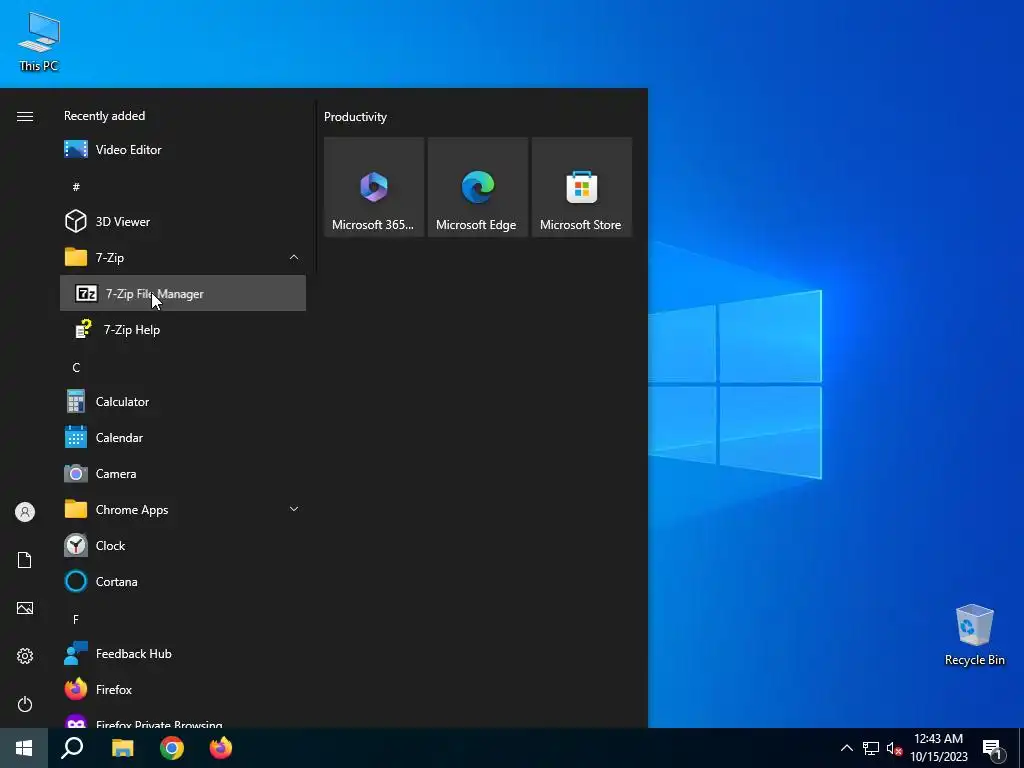Viewport: 1024px width, 768px height.
Task: Open Calendar app
Action: (183, 438)
